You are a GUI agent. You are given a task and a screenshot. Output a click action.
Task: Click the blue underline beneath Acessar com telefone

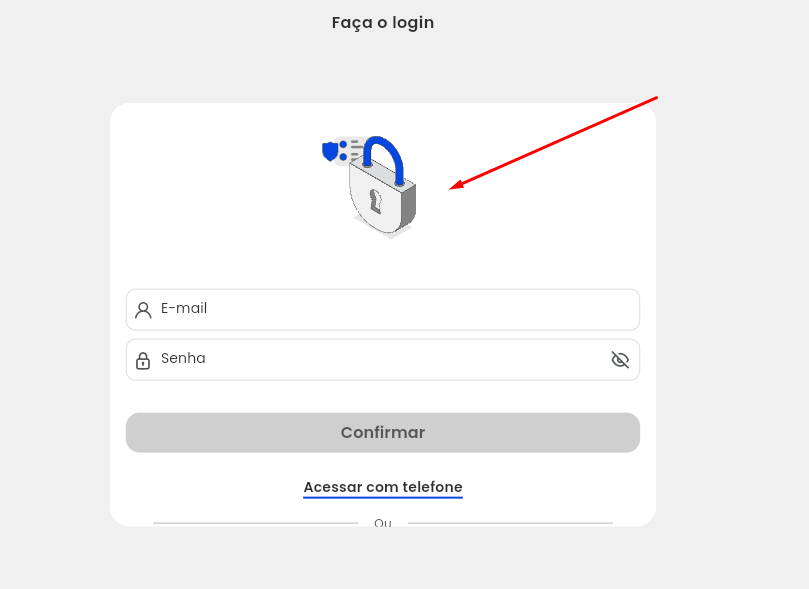[x=383, y=497]
